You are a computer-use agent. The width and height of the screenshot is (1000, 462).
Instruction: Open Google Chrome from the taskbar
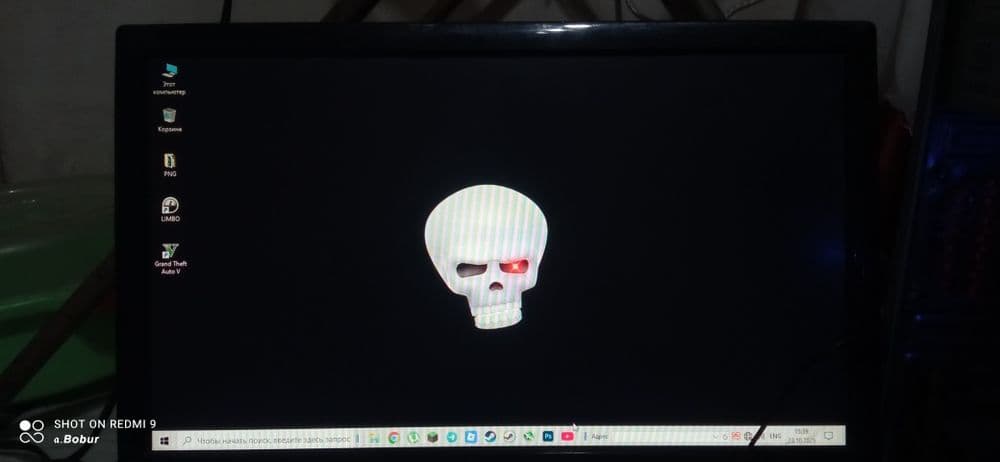(394, 438)
